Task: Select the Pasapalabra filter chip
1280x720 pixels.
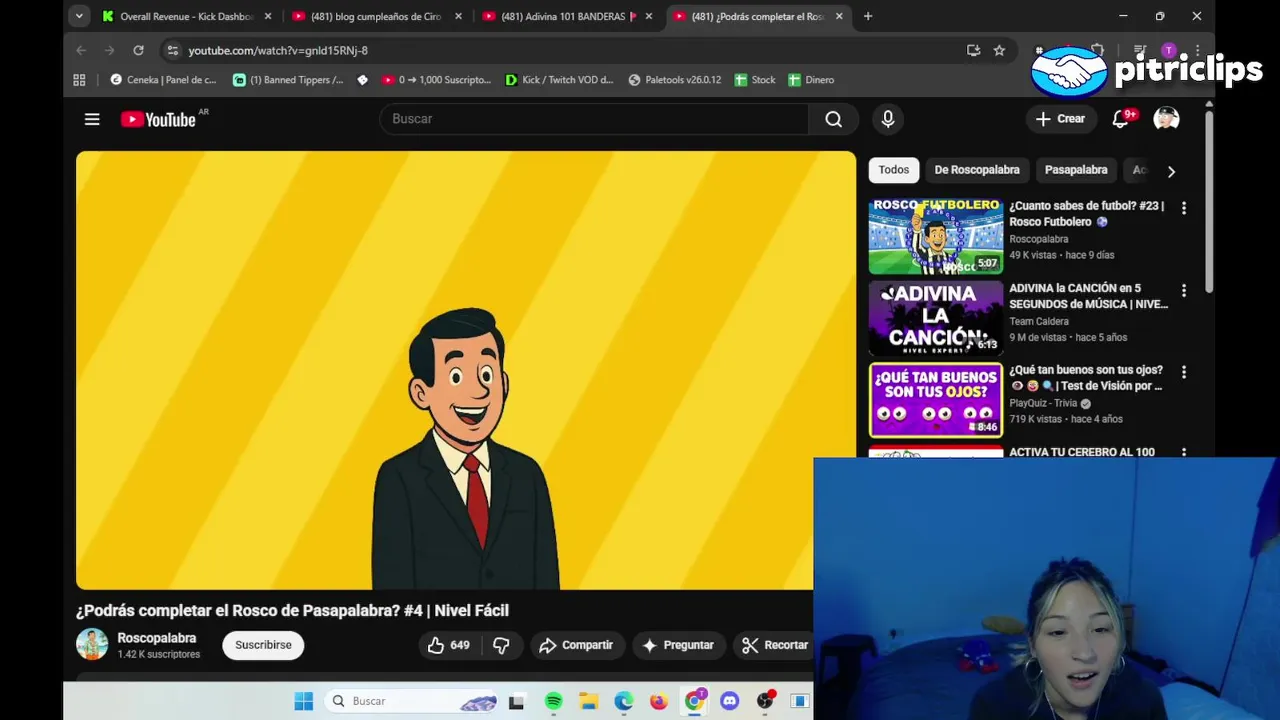Action: [x=1076, y=170]
